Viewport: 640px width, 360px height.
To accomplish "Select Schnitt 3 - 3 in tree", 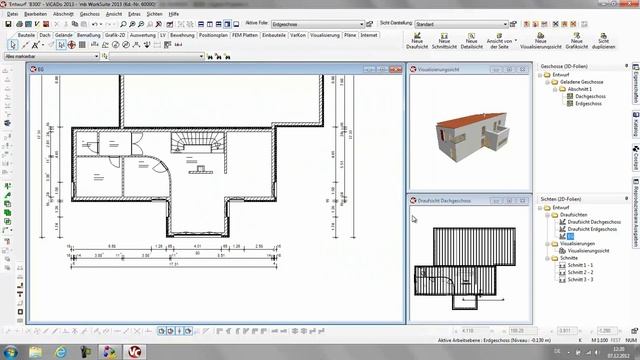I will [x=580, y=280].
